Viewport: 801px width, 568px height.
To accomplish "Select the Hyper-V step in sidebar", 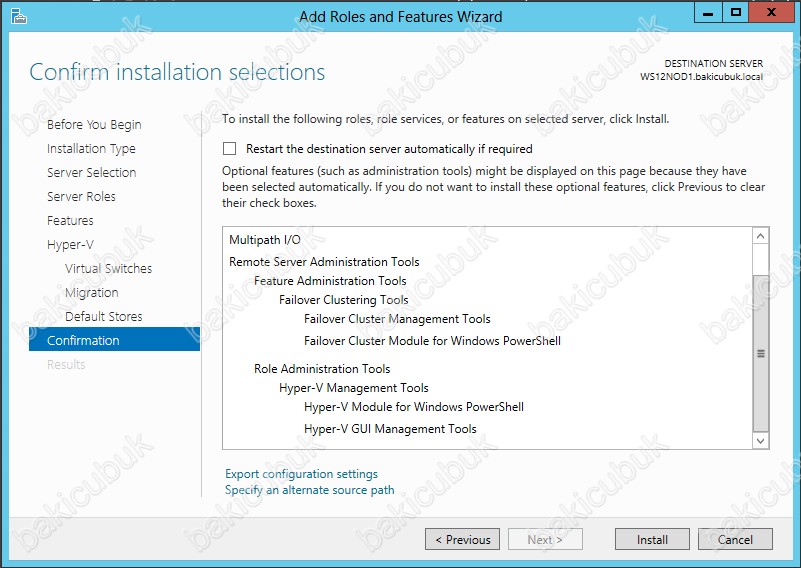I will (x=70, y=245).
